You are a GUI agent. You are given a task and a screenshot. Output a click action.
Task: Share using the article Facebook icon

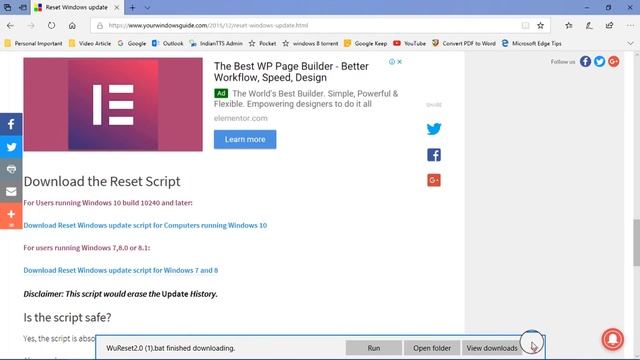point(434,155)
